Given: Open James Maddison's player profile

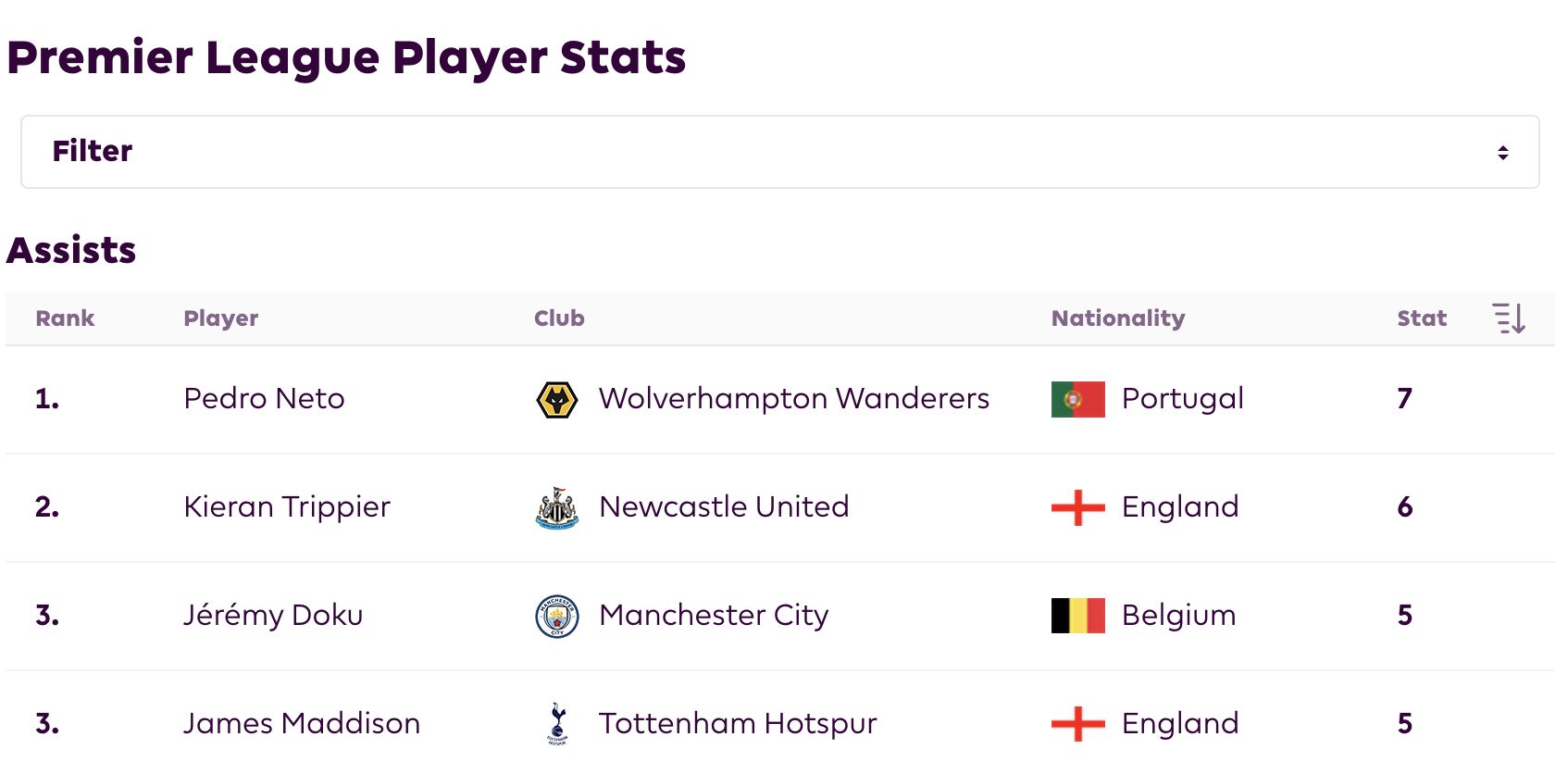Looking at the screenshot, I should pyautogui.click(x=302, y=723).
